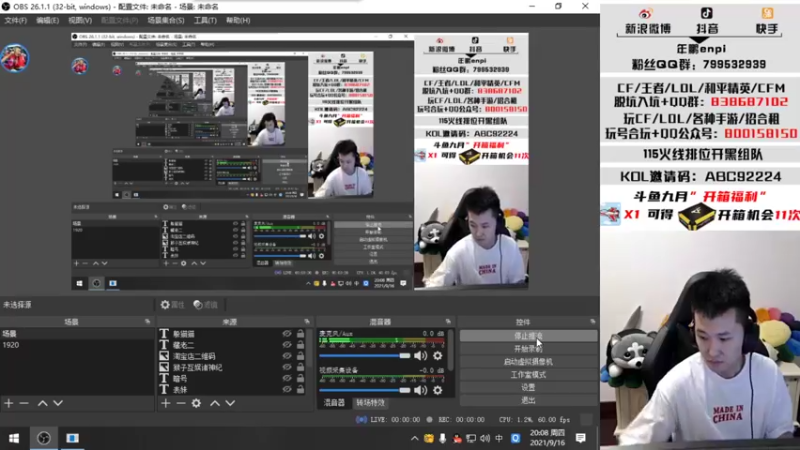Image resolution: width=800 pixels, height=450 pixels.
Task: Toggle visibility of the 淘宝店二维码 source
Action: tap(287, 356)
